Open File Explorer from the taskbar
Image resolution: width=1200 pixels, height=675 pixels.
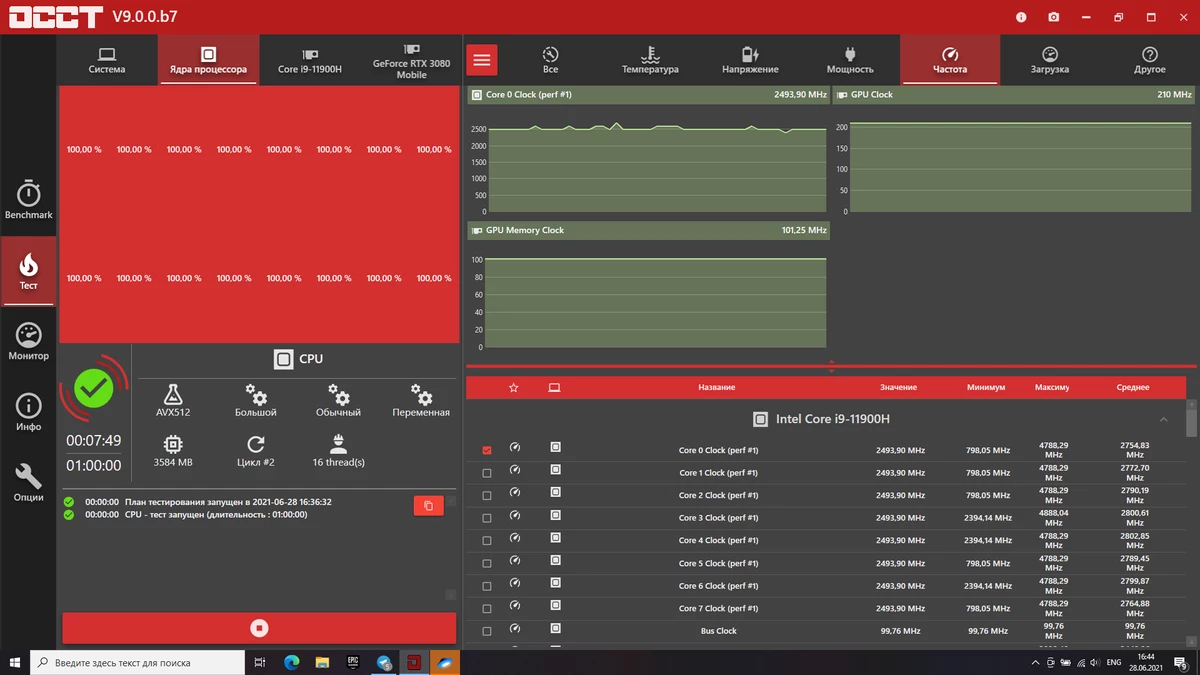coord(322,662)
